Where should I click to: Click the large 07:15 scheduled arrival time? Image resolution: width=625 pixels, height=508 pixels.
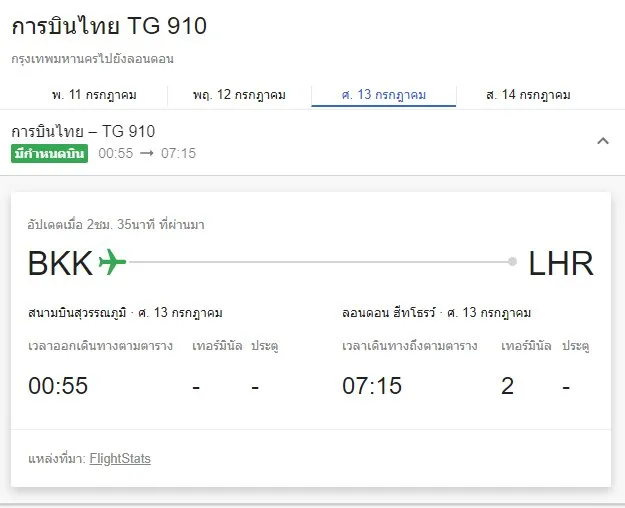[372, 385]
